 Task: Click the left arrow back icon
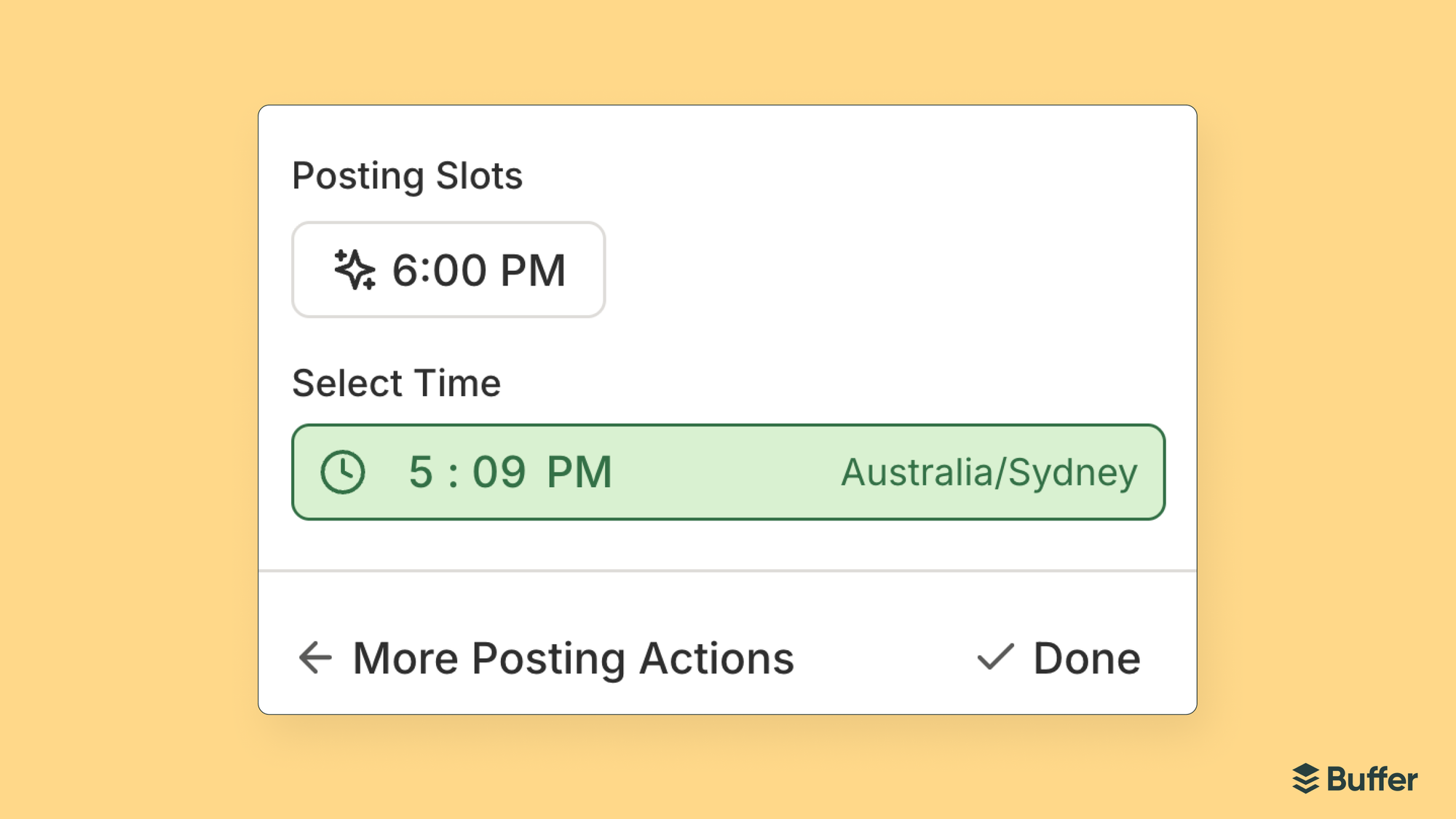point(315,657)
